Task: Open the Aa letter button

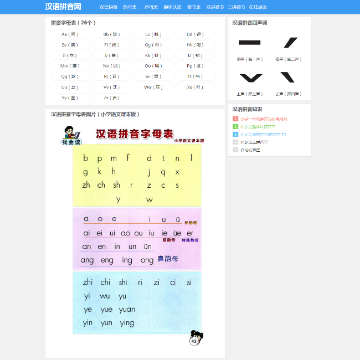Action: [70, 34]
